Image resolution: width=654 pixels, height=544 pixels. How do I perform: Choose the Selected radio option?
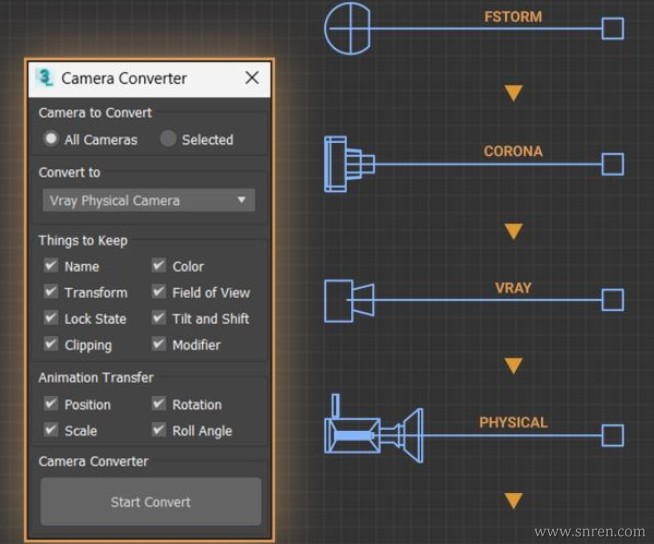[168, 139]
